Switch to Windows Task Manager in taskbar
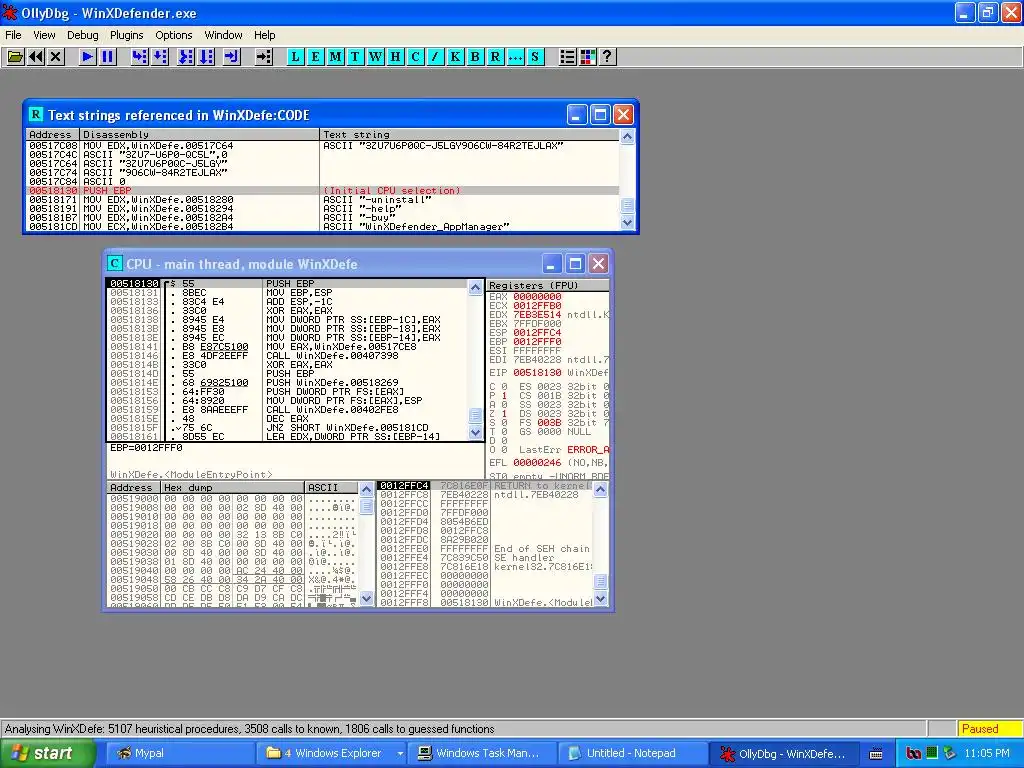1024x768 pixels. tap(480, 754)
